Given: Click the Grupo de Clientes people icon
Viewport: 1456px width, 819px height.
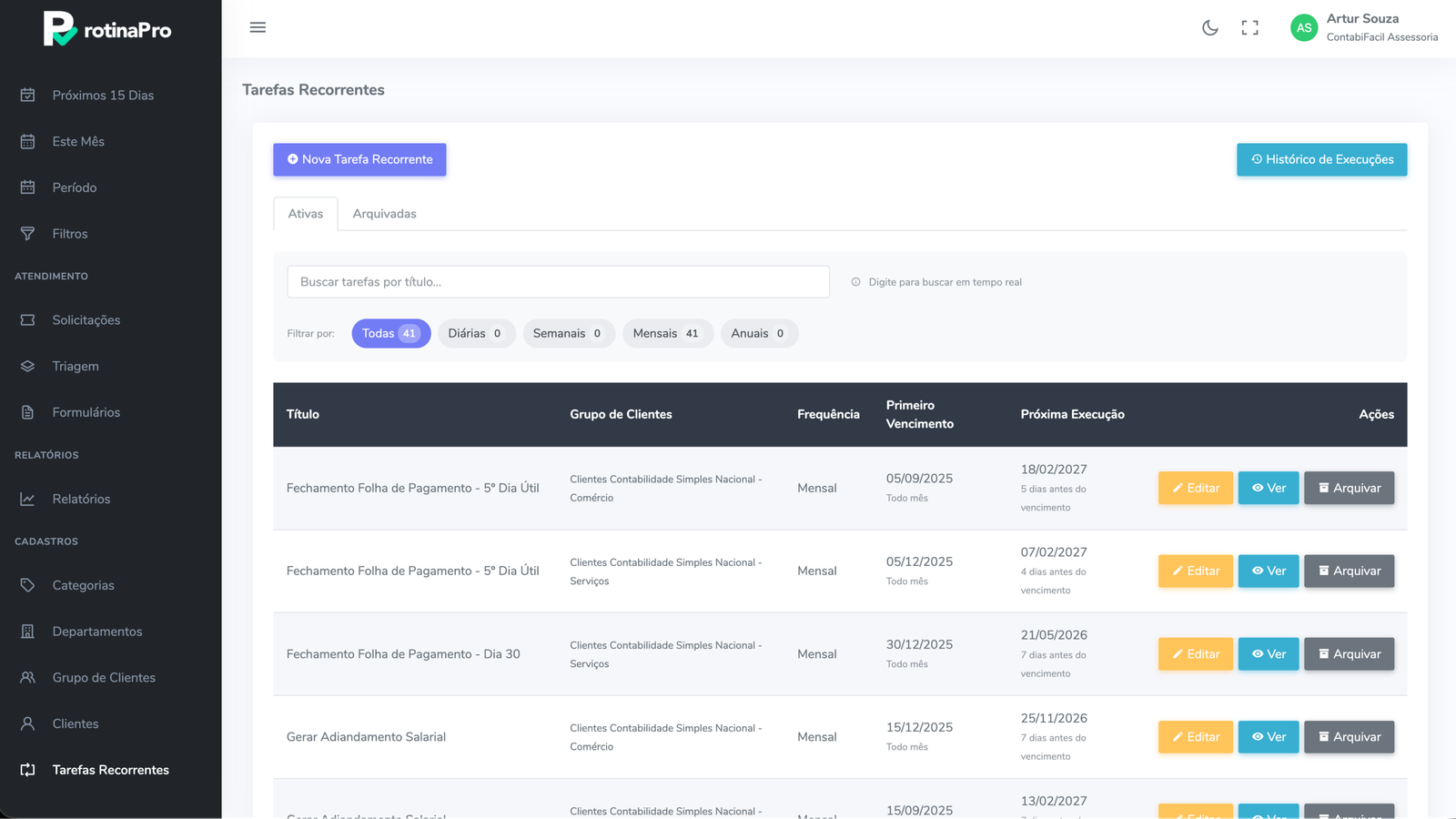Looking at the screenshot, I should (x=27, y=678).
